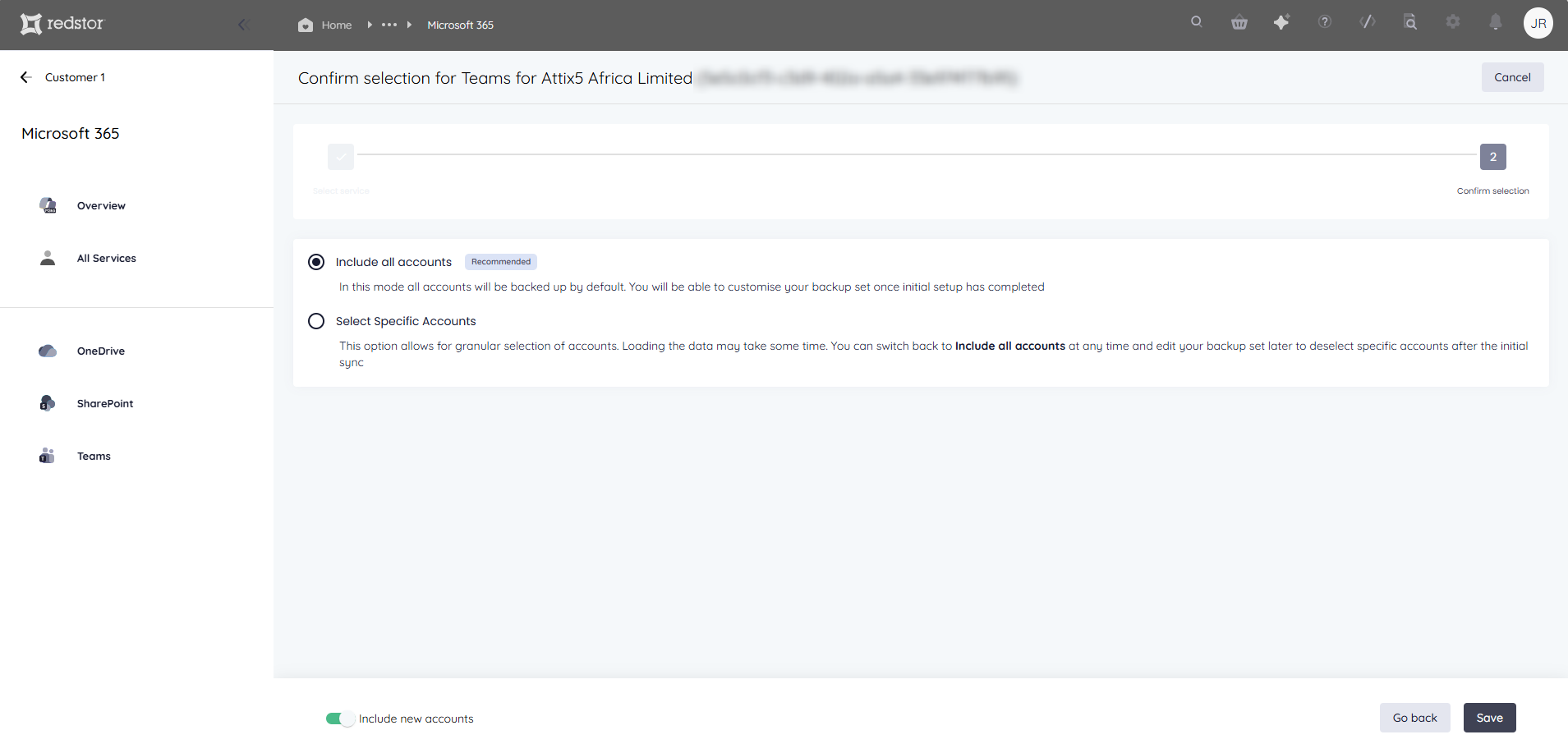Screen dimensions: 1568x753
Task: Click the sparkle icon in top bar
Action: click(x=1281, y=22)
